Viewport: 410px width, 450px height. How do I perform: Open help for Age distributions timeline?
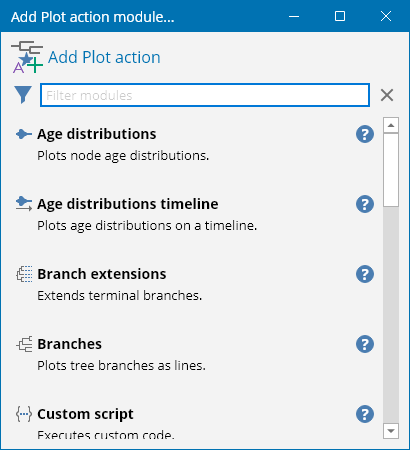[365, 204]
